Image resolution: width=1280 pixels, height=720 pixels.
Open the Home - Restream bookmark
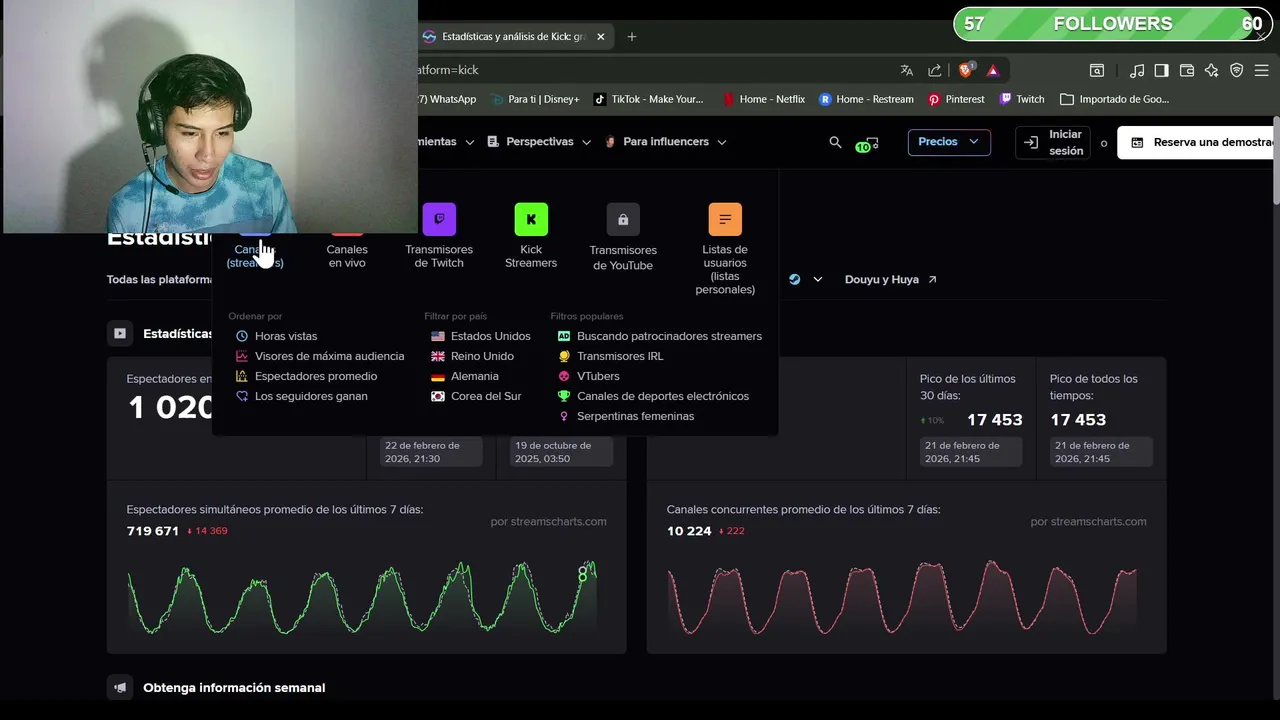click(866, 99)
